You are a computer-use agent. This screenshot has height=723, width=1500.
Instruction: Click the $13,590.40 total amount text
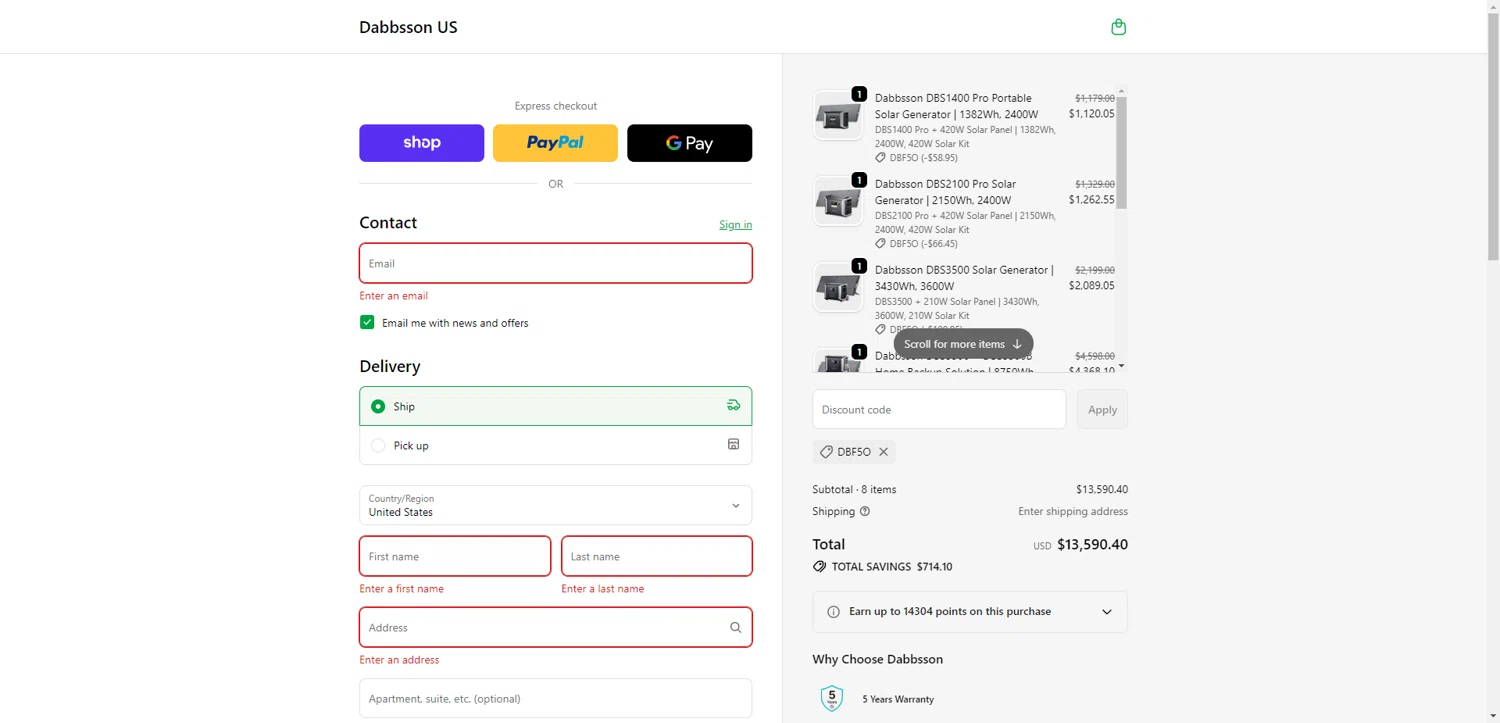point(1092,545)
